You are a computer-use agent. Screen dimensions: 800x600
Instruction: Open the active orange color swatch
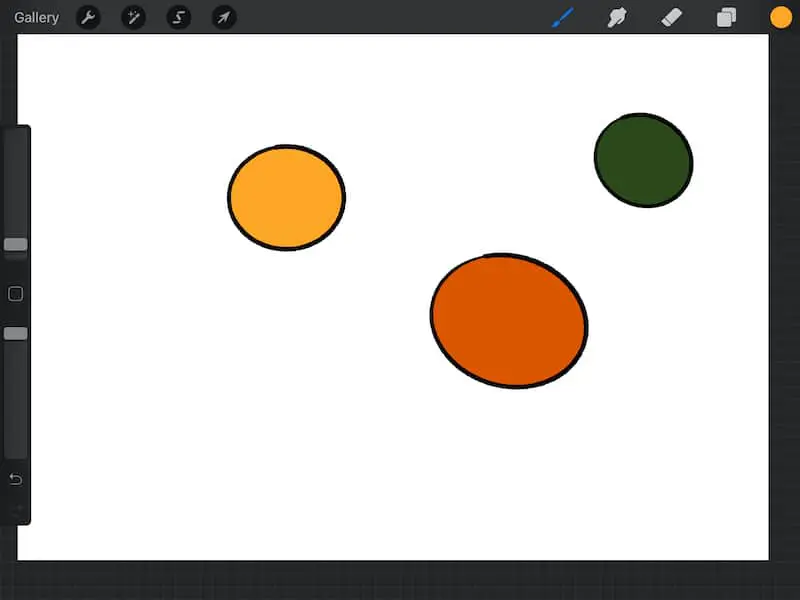tap(781, 17)
